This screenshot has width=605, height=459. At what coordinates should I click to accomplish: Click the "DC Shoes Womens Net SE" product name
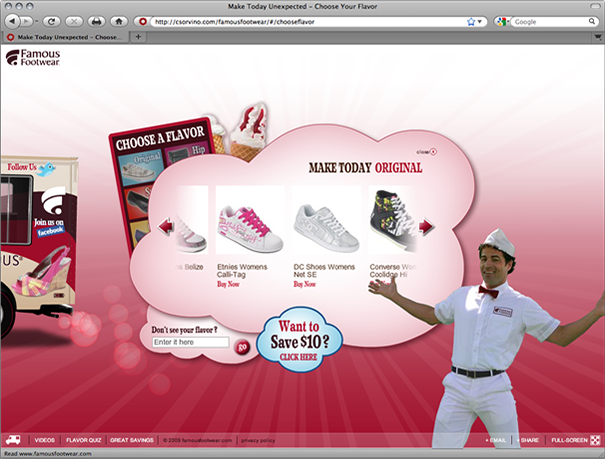pyautogui.click(x=324, y=270)
